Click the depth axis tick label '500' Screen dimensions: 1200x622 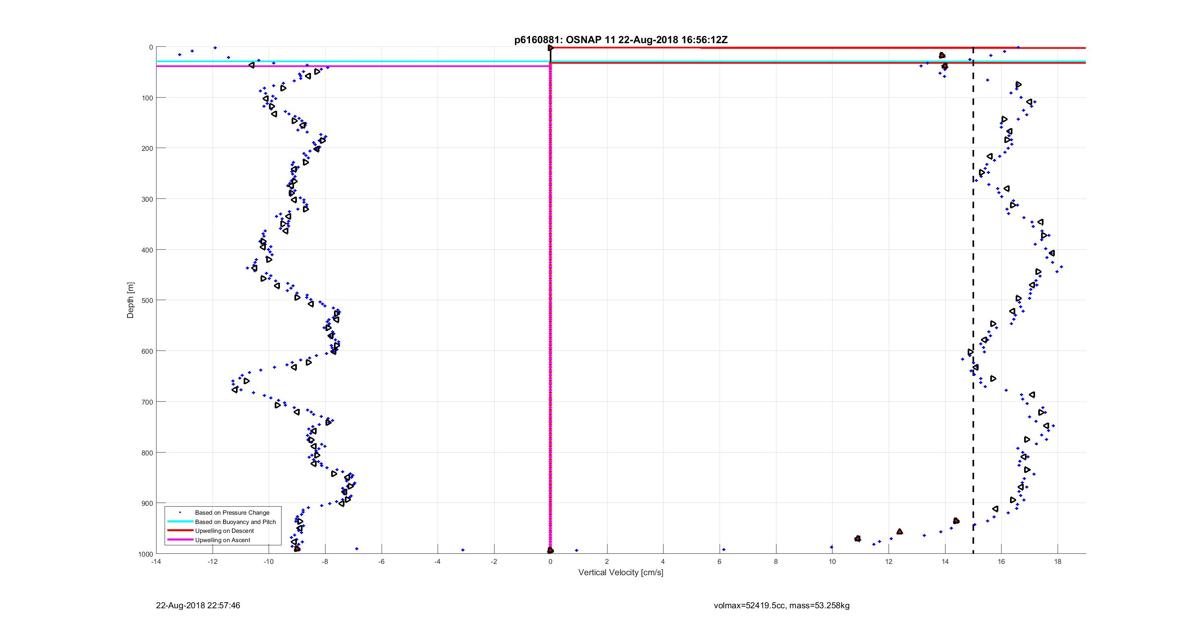click(146, 300)
